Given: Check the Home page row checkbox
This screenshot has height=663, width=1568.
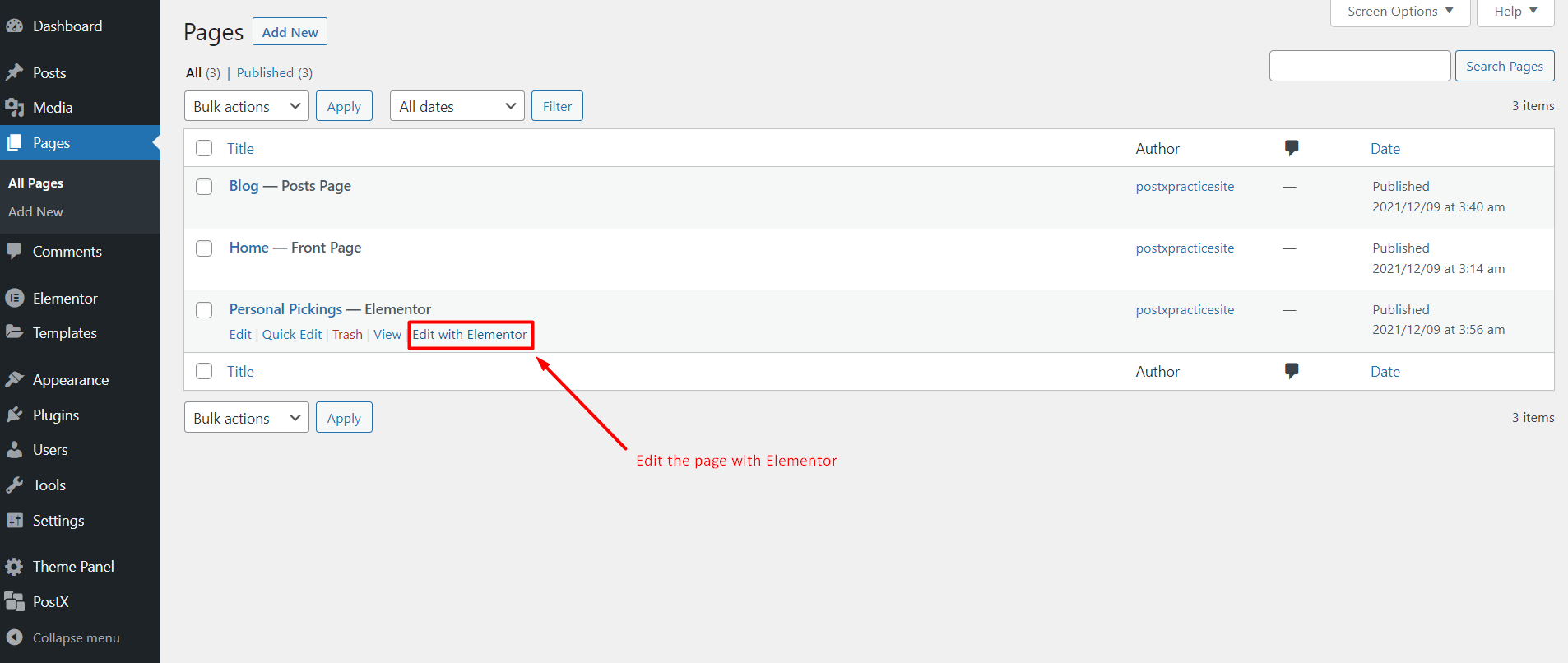Looking at the screenshot, I should pos(204,248).
